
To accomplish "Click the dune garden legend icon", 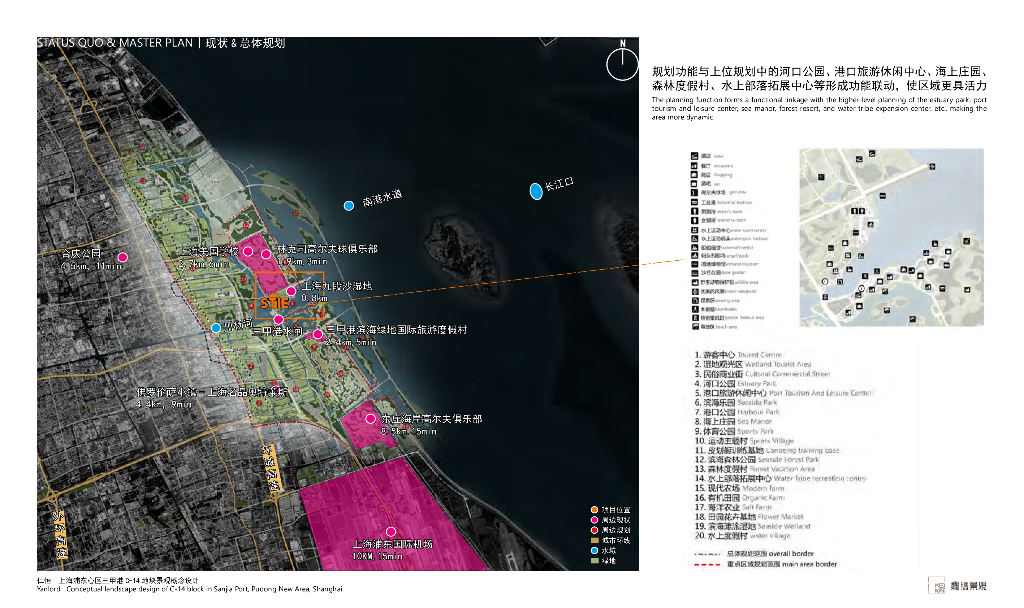I will pyautogui.click(x=694, y=273).
